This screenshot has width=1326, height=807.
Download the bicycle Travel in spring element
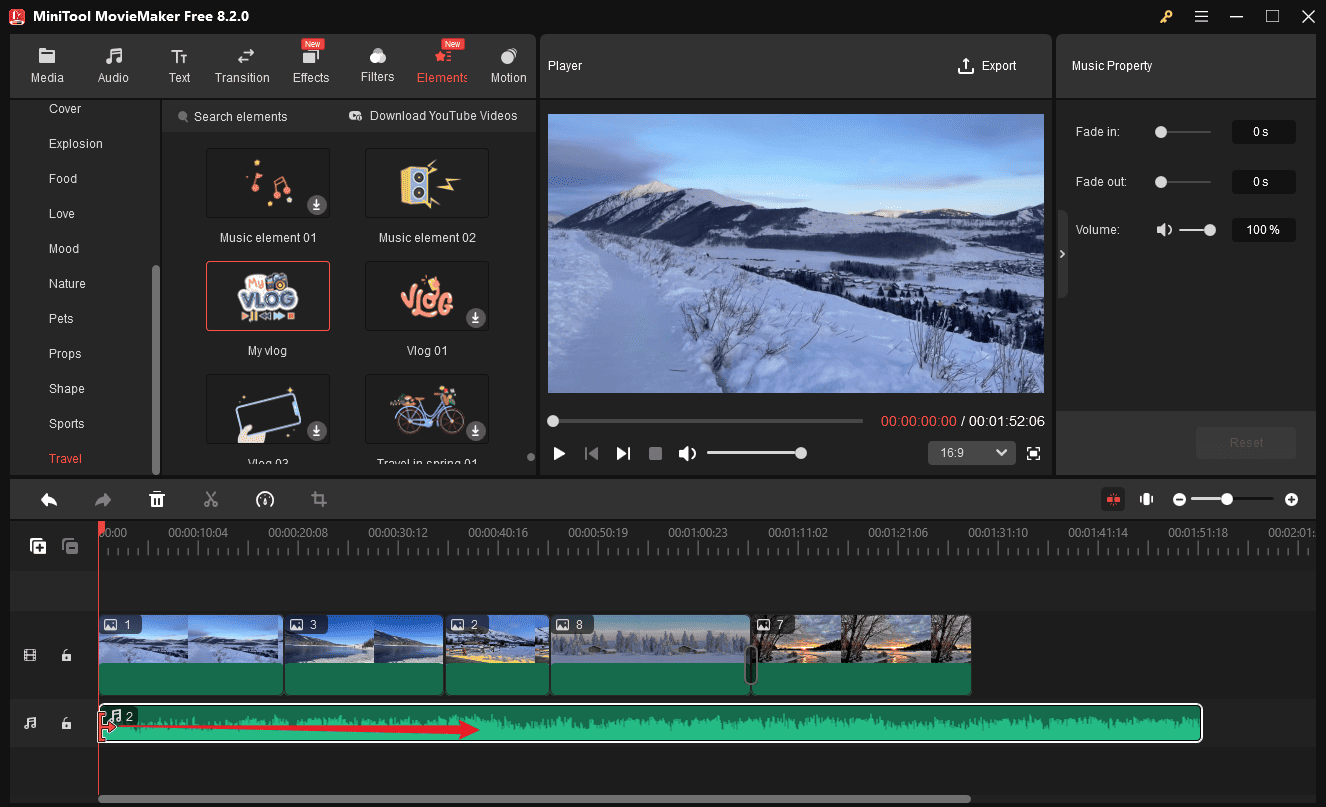[476, 431]
